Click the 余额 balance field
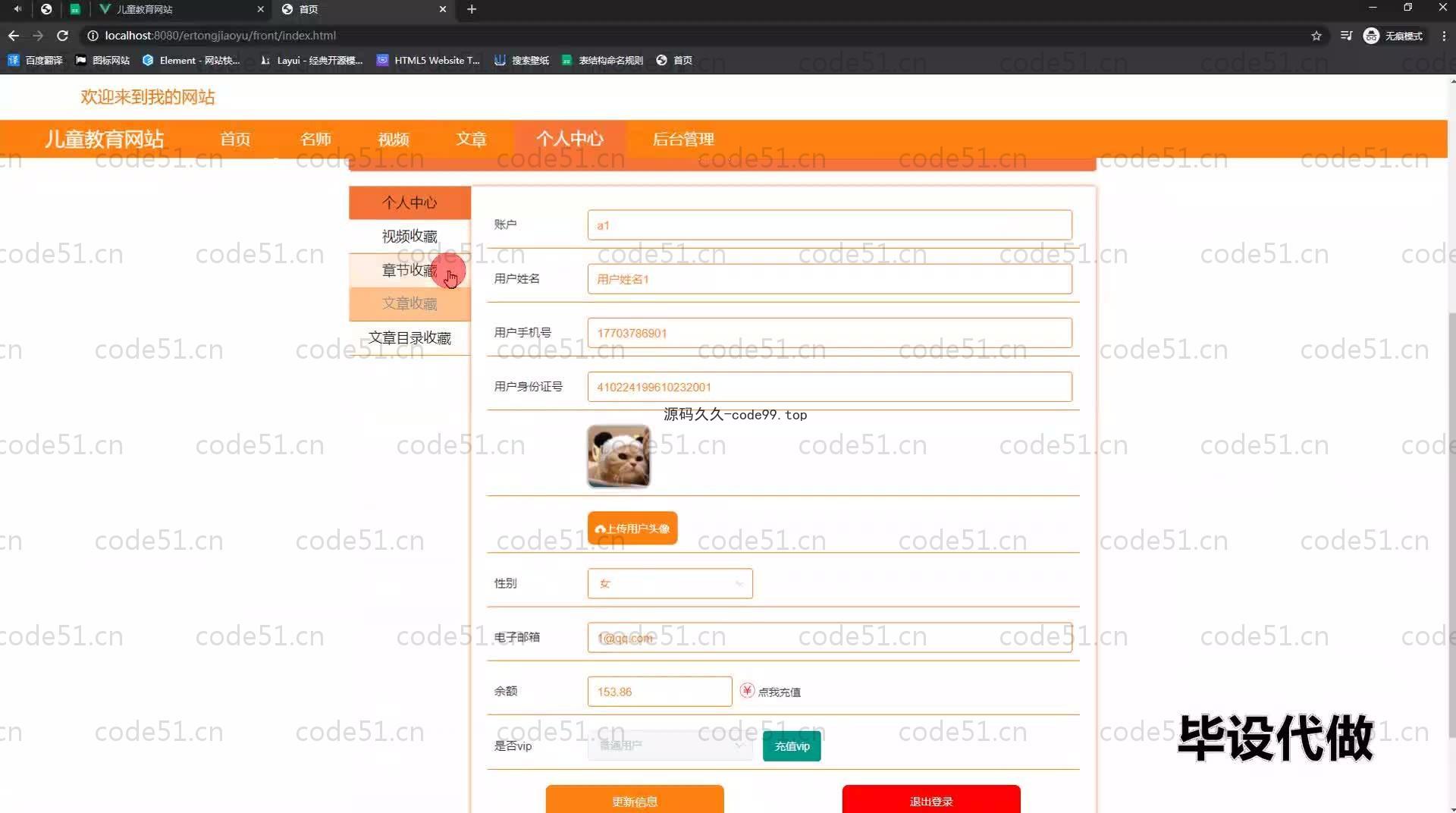Viewport: 1456px width, 813px height. click(660, 692)
